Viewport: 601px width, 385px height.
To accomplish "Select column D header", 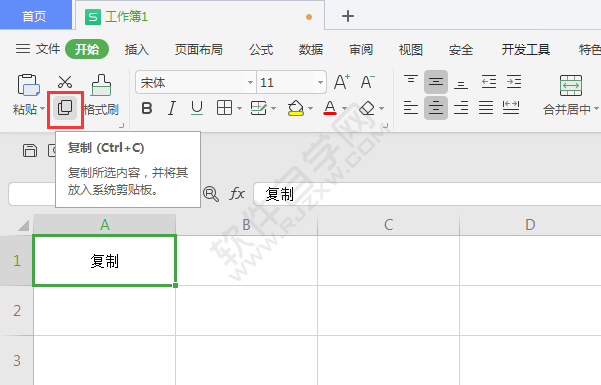I will pos(530,224).
